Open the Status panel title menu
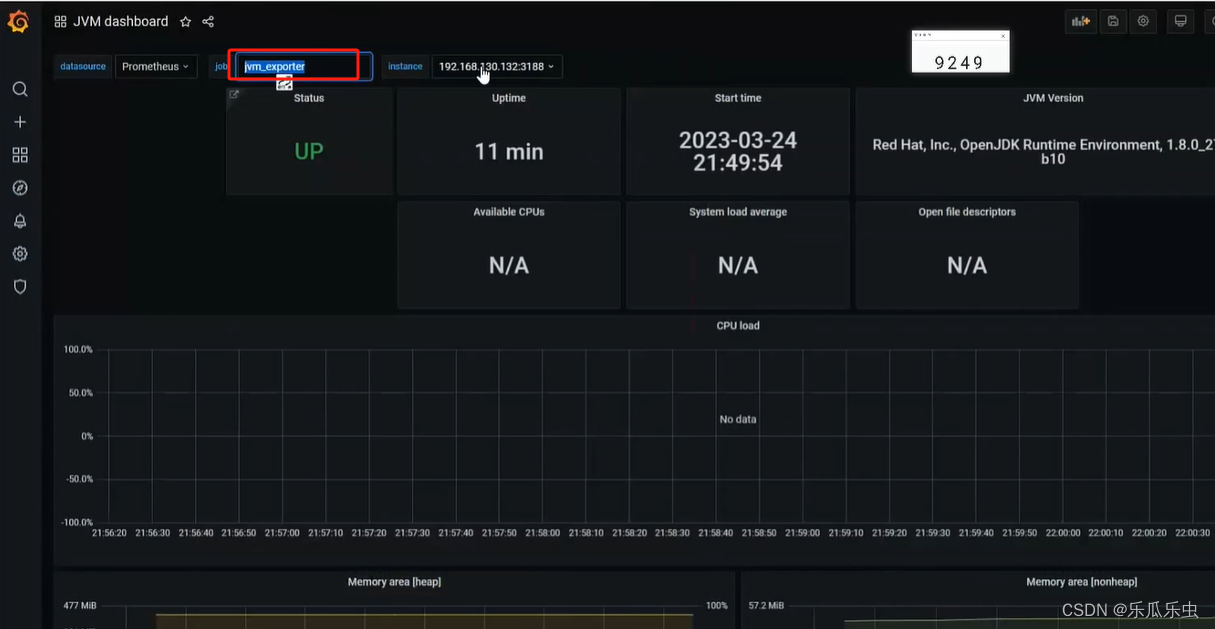This screenshot has width=1215, height=629. (x=309, y=98)
